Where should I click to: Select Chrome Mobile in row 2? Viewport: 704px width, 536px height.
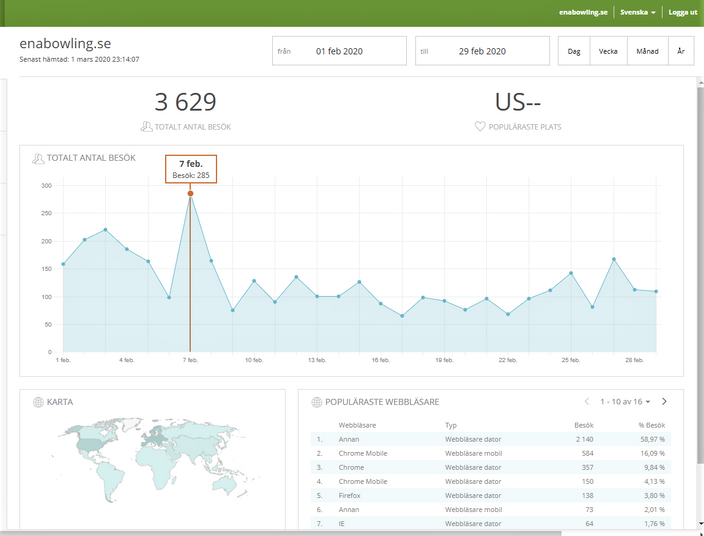[x=491, y=453]
